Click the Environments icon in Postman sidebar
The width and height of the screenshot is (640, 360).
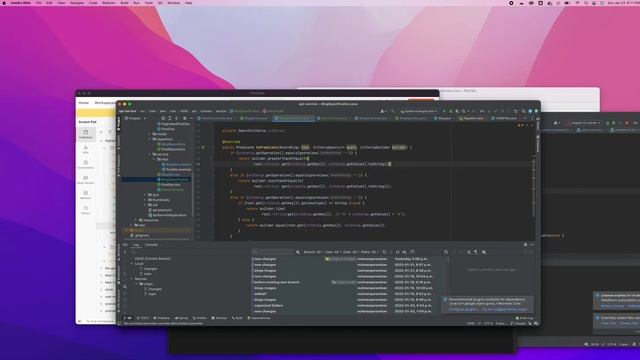[x=86, y=164]
